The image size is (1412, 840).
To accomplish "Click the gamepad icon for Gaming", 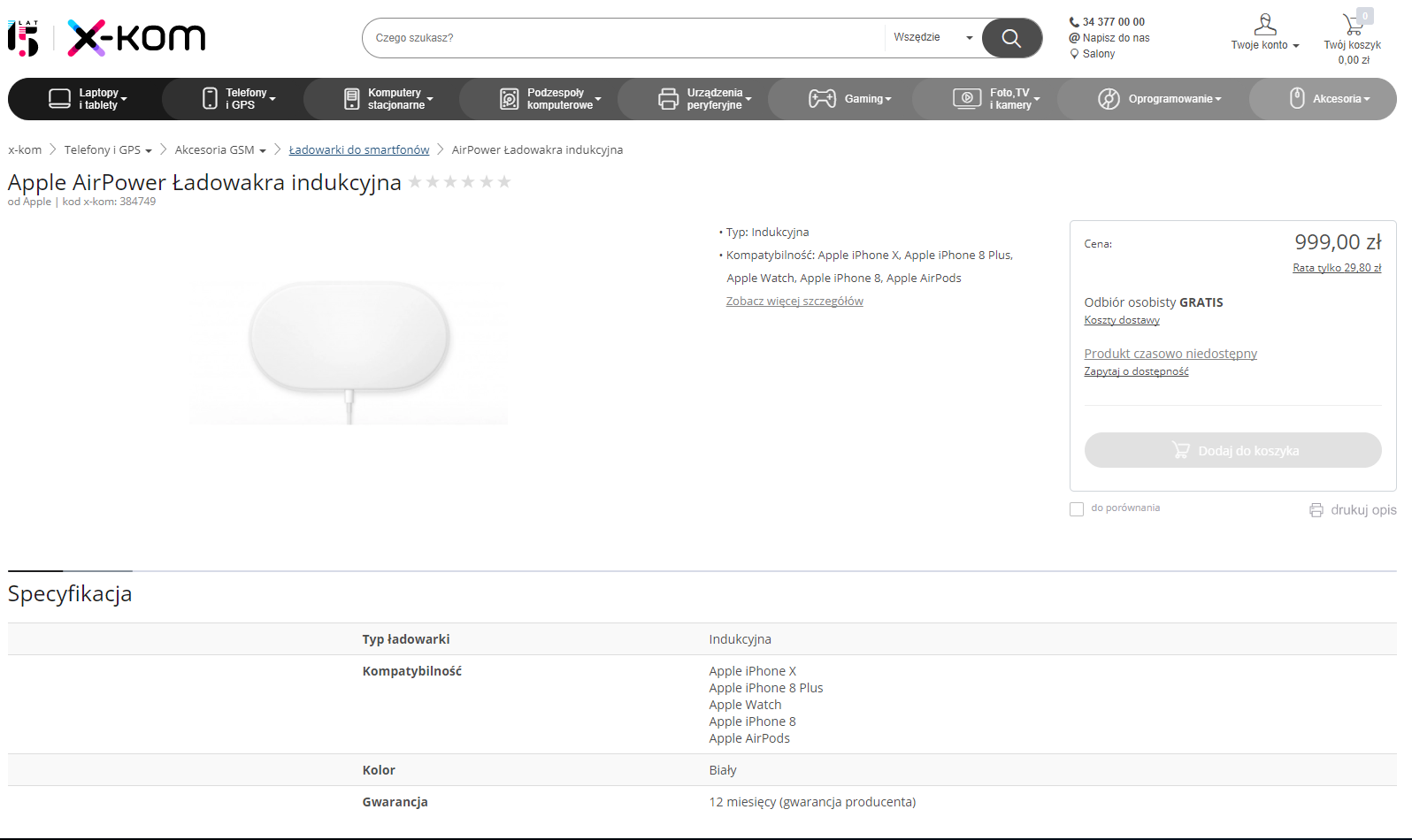I will point(822,99).
